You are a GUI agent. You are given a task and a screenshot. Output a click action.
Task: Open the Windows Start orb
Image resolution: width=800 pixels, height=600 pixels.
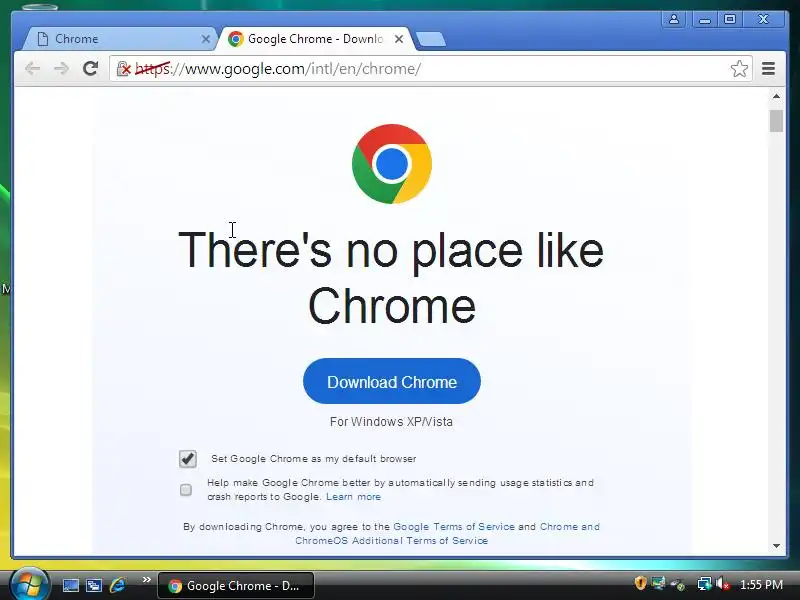coord(29,584)
